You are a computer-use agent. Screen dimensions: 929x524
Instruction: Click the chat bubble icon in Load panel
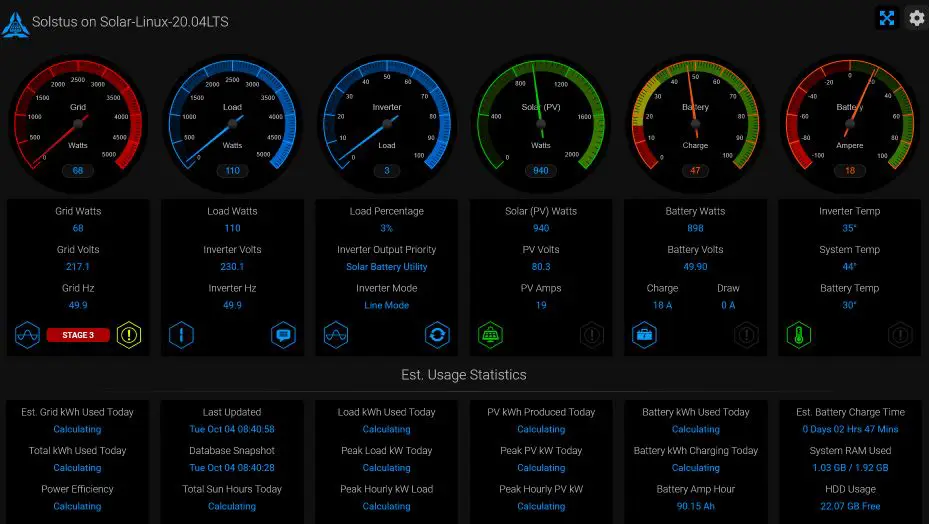pyautogui.click(x=283, y=335)
